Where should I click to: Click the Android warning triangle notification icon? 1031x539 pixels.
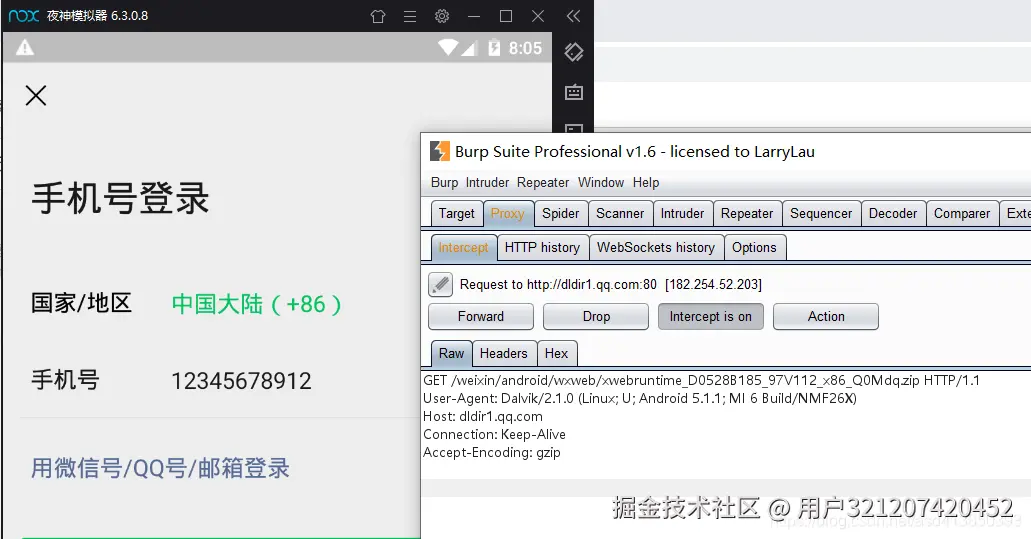pyautogui.click(x=25, y=47)
